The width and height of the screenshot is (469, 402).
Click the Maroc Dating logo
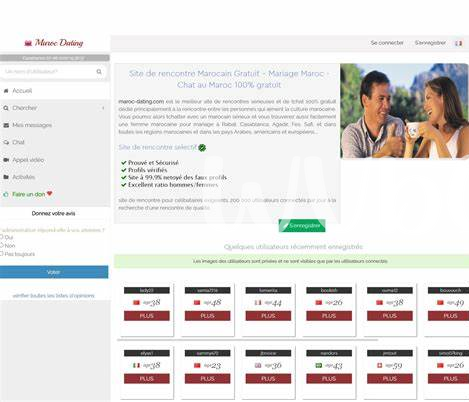pyautogui.click(x=54, y=43)
